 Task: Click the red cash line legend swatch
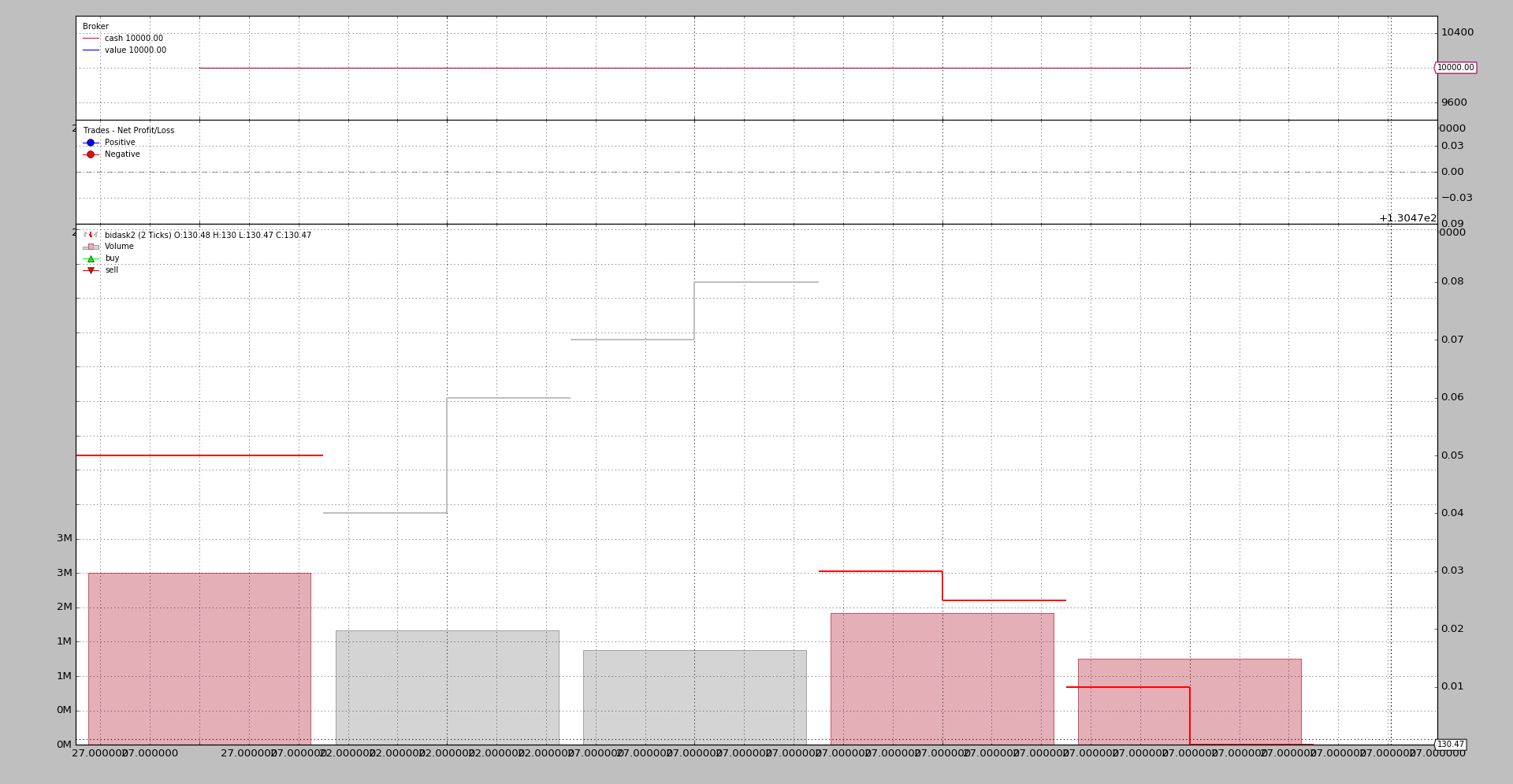[91, 39]
